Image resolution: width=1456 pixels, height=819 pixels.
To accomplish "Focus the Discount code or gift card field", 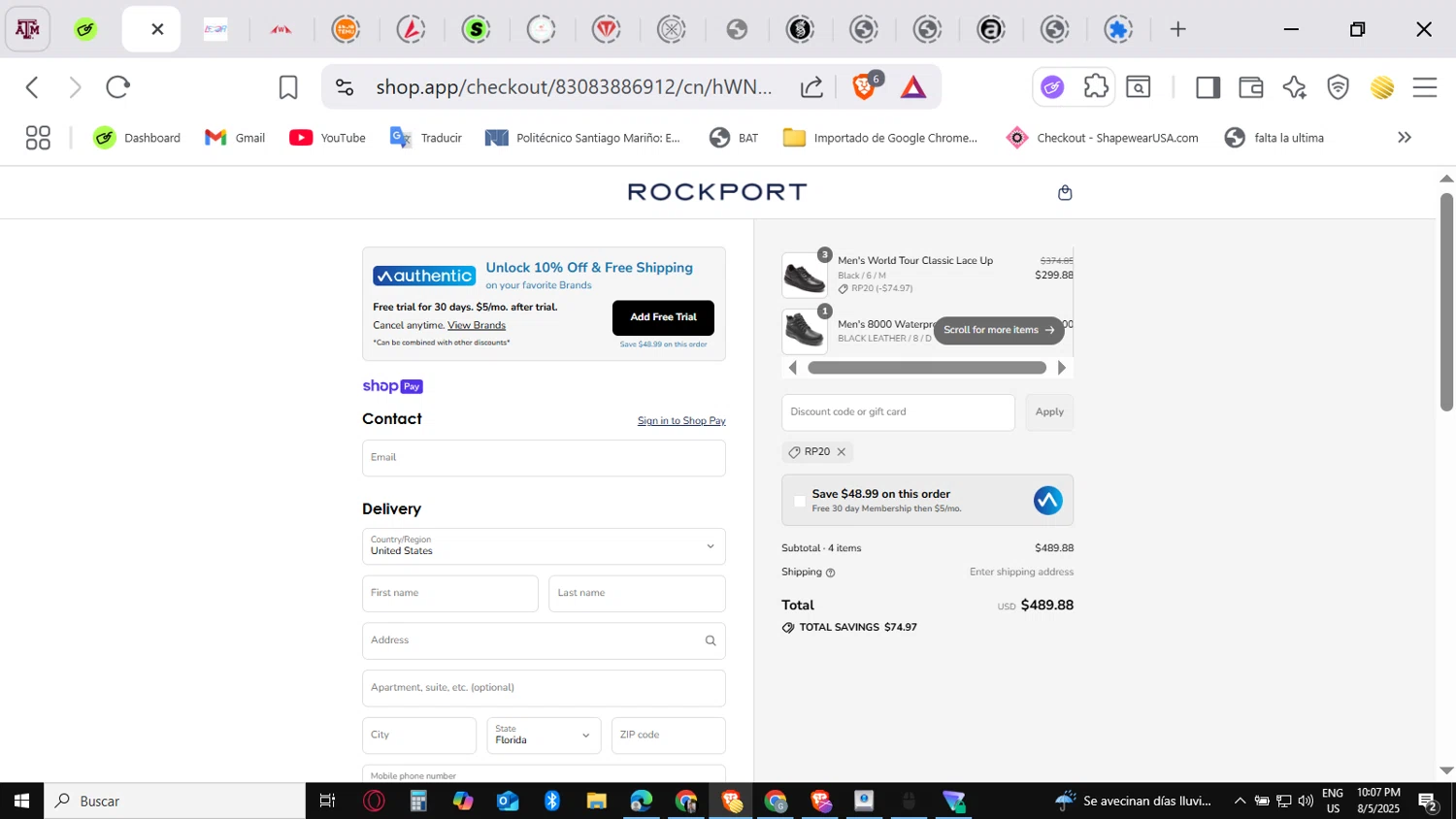I will pos(898,412).
